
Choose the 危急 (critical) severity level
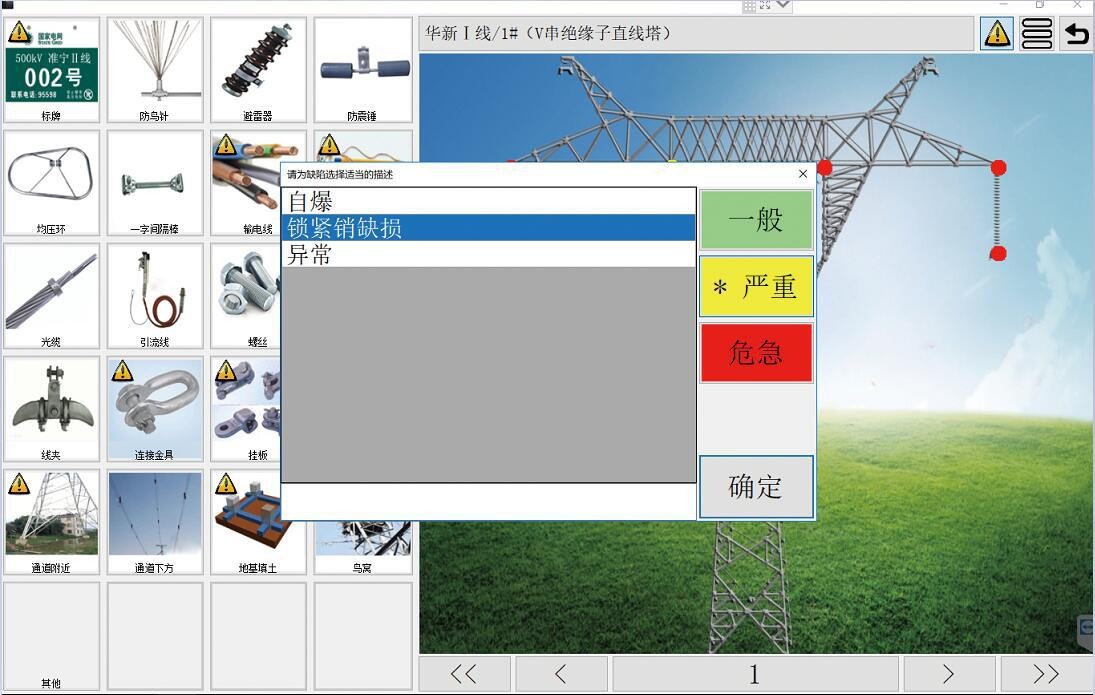pos(756,352)
